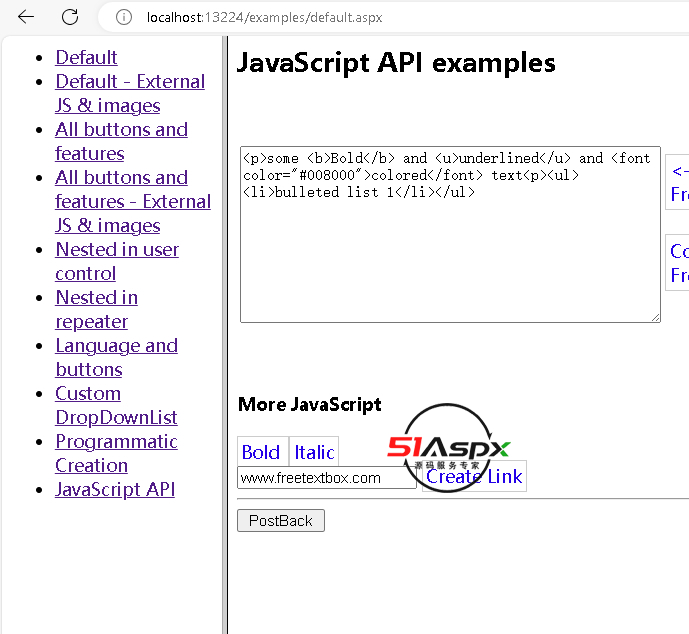Open Nested in repeater link

tap(96, 309)
